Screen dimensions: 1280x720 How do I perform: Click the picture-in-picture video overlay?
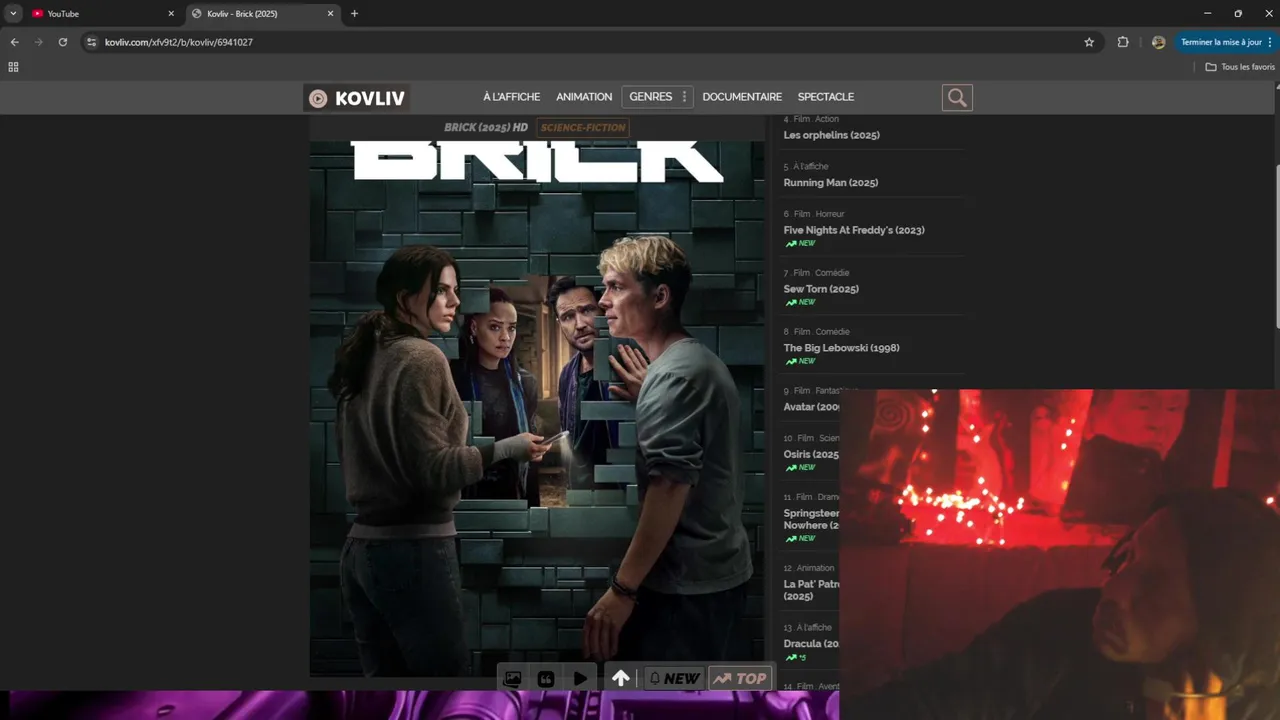[x=1060, y=555]
